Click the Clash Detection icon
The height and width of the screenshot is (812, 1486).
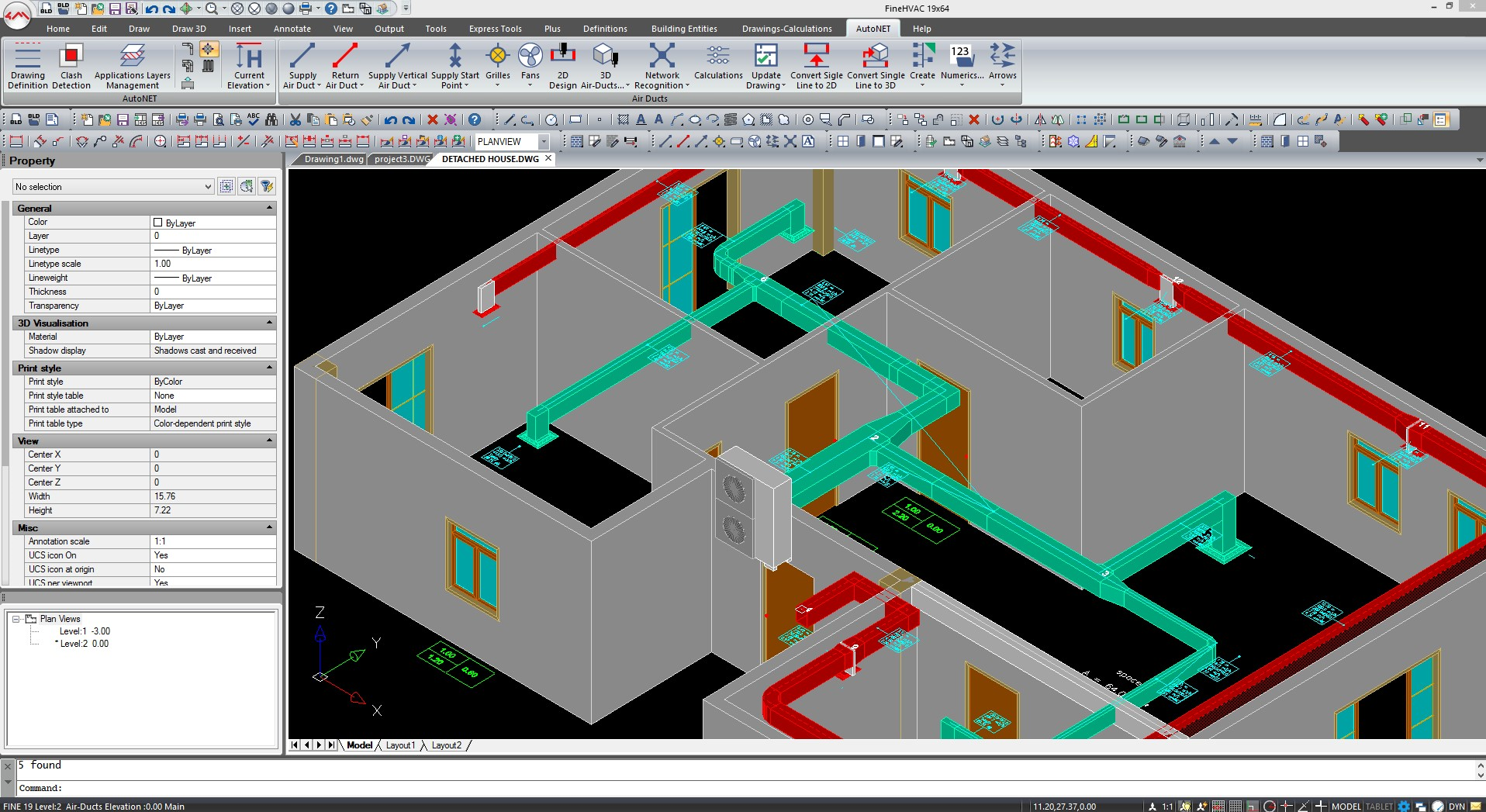point(71,65)
